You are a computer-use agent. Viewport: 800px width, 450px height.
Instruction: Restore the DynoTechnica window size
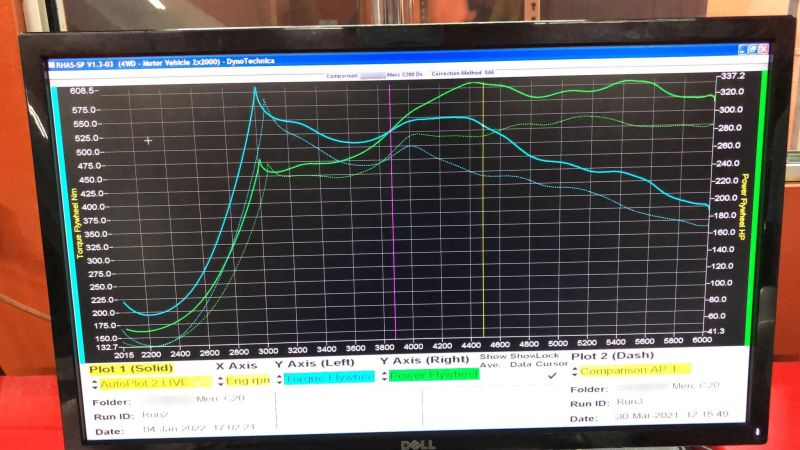[x=753, y=49]
